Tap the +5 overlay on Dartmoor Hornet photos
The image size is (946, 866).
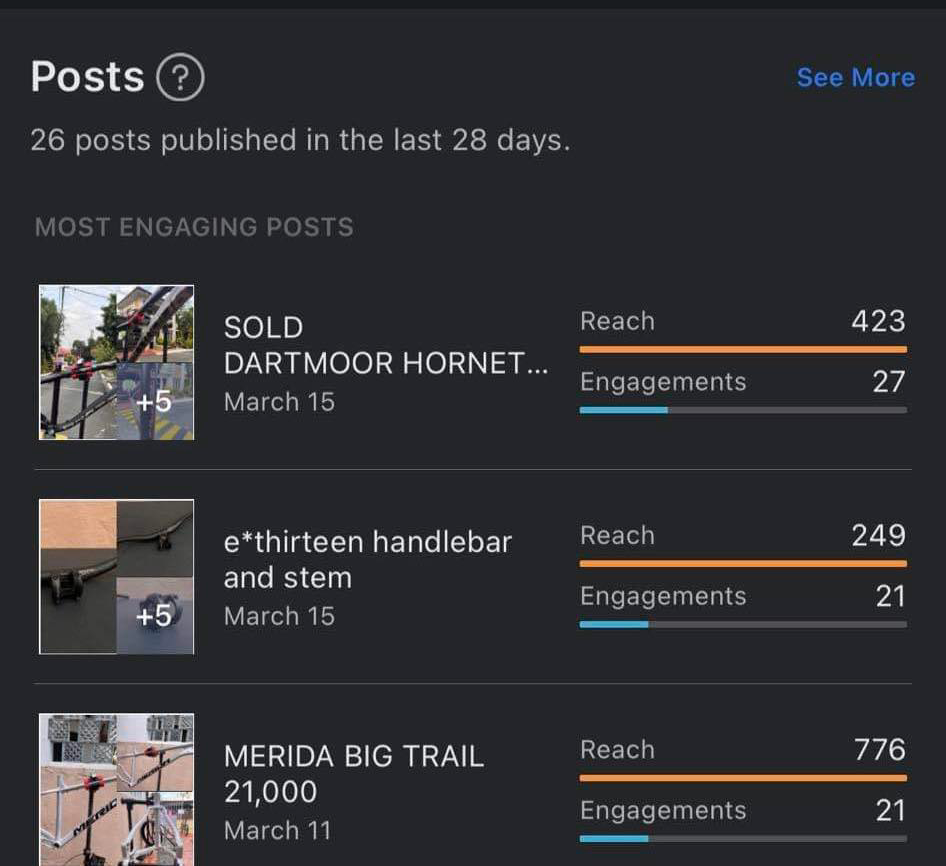click(154, 402)
